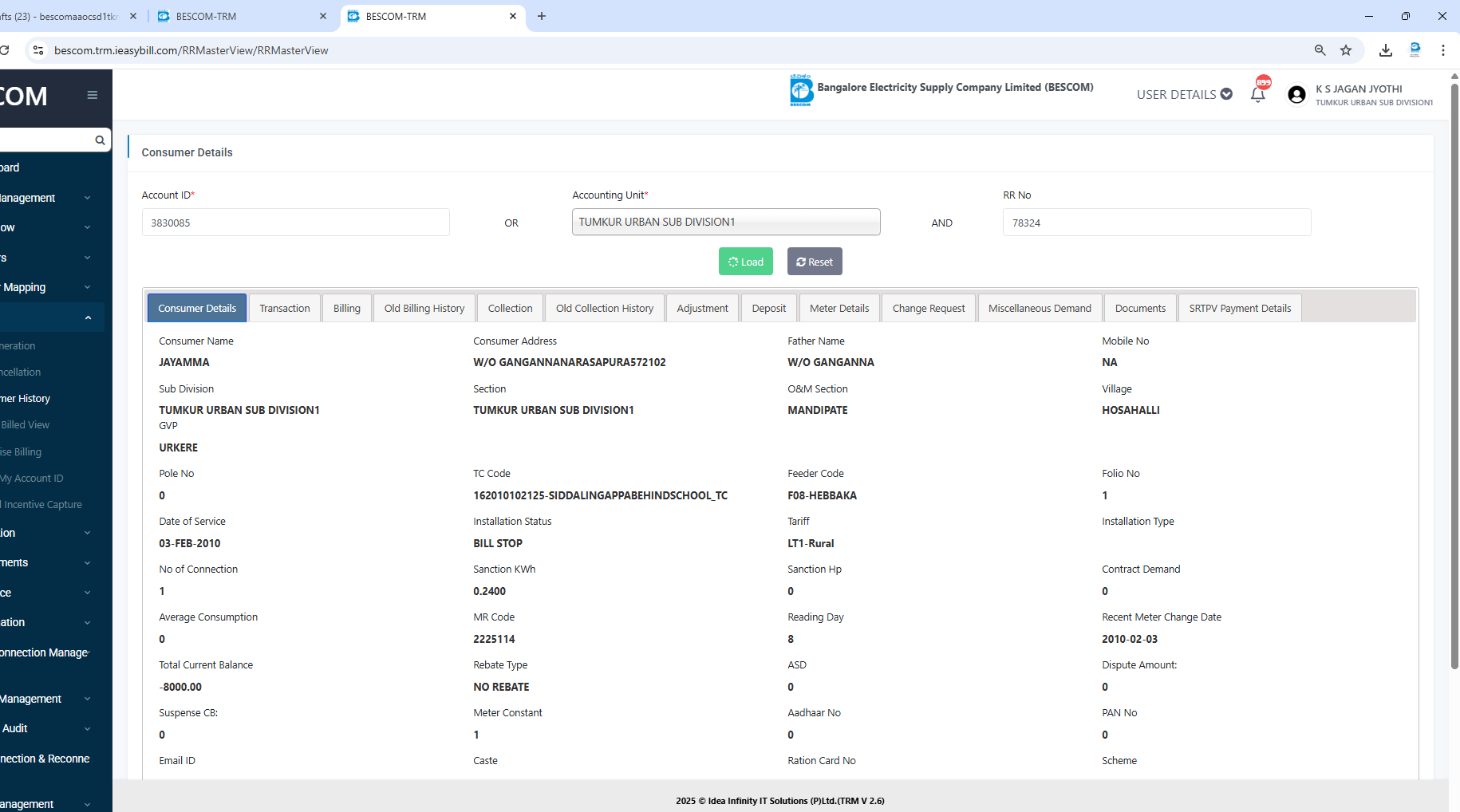Open a new browser tab

pyautogui.click(x=542, y=16)
